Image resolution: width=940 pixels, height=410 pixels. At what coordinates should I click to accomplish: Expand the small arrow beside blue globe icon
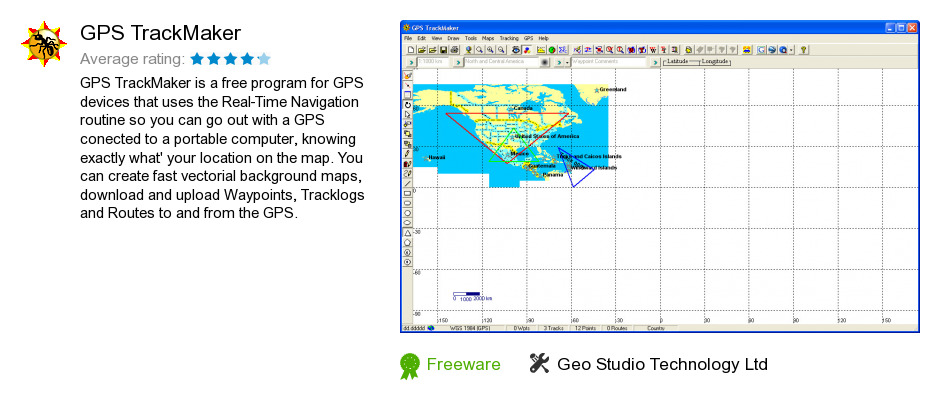[791, 50]
